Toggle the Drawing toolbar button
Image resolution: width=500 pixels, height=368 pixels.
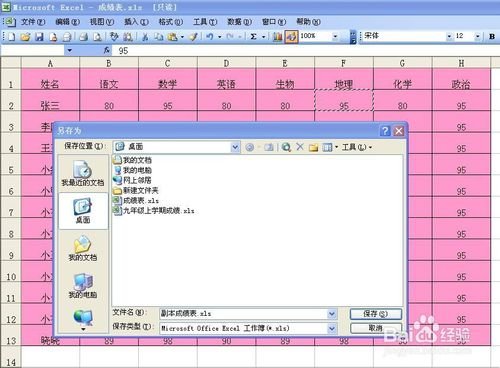click(x=291, y=37)
